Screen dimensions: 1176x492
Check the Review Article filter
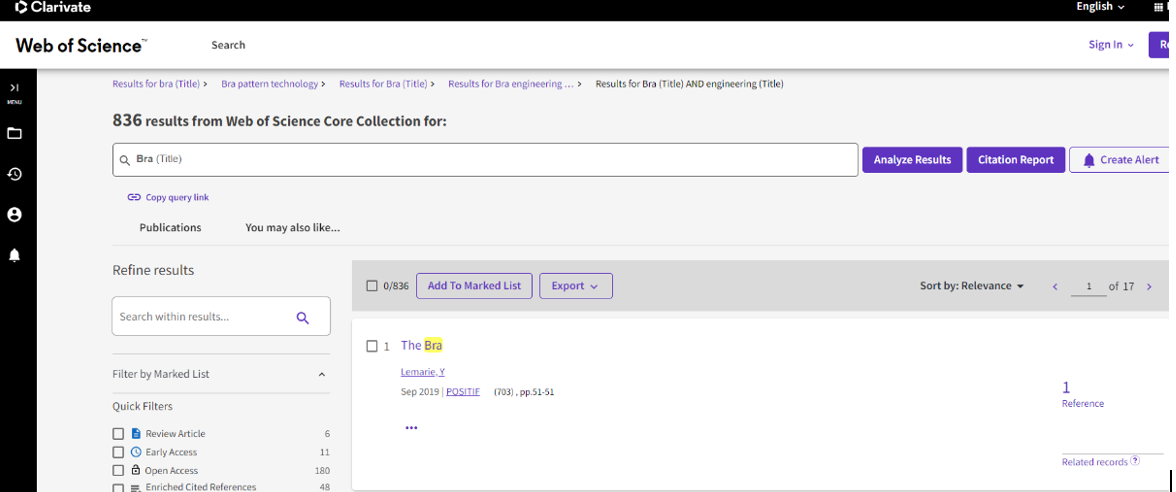coord(118,434)
